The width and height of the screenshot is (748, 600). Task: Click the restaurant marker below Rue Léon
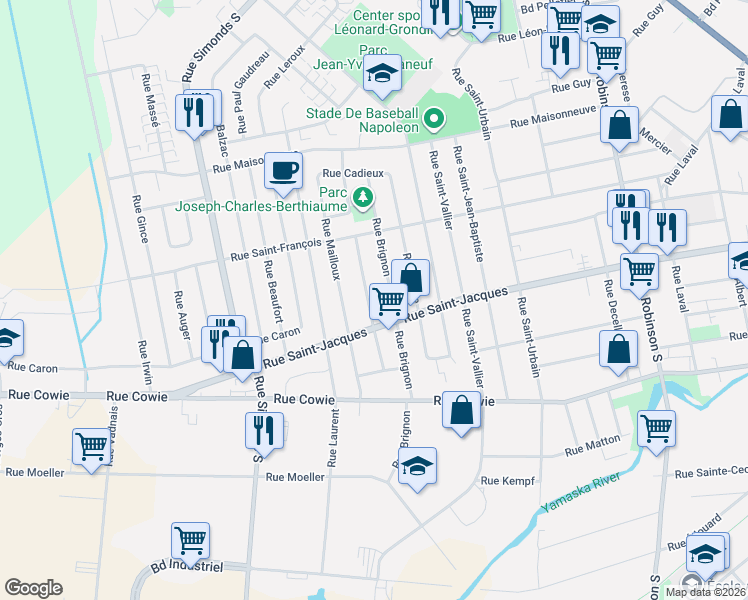(x=561, y=52)
